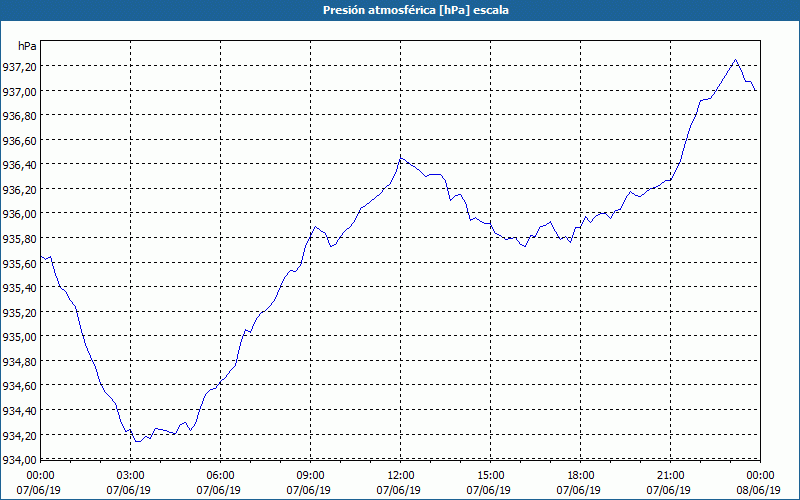The image size is (800, 500).
Task: Select the "15:00" time label
Action: tap(490, 476)
